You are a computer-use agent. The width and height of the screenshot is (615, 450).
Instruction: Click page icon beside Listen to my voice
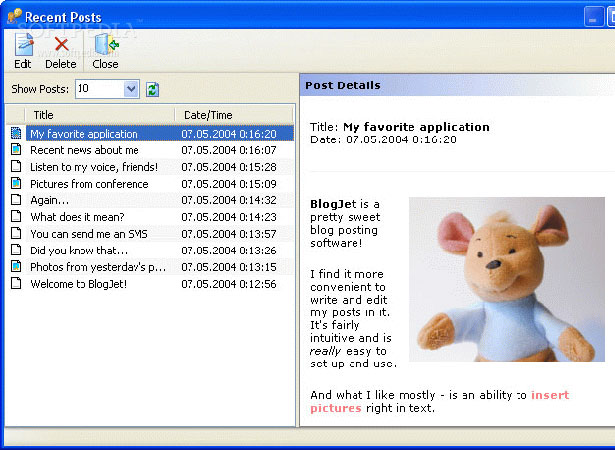(16, 166)
